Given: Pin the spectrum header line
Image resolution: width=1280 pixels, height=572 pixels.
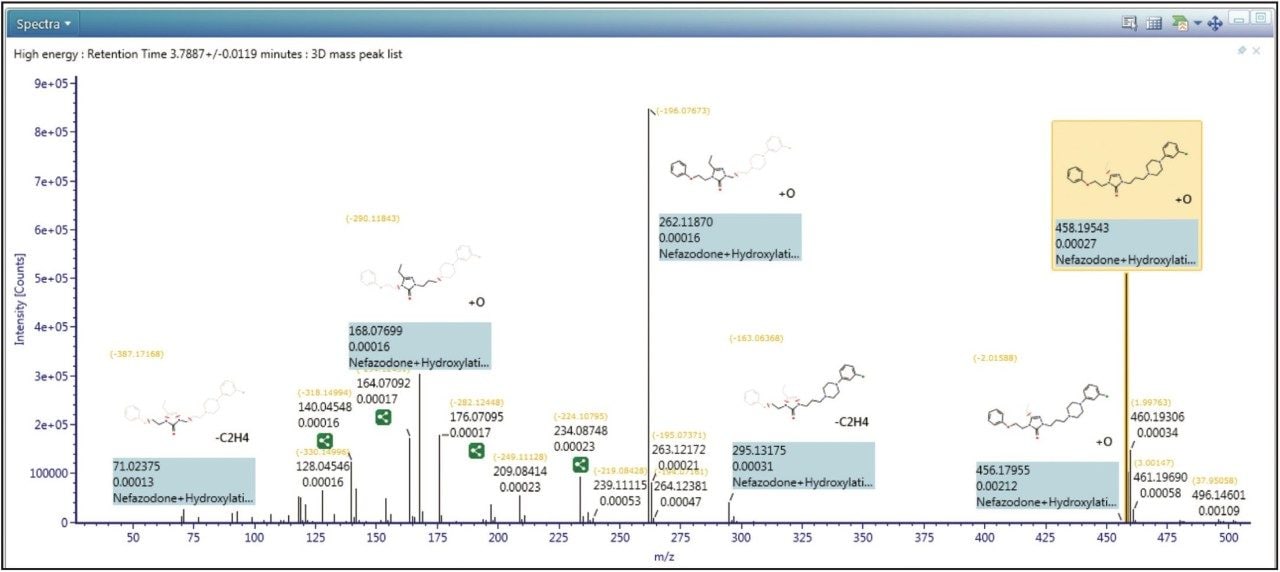Looking at the screenshot, I should [1242, 50].
